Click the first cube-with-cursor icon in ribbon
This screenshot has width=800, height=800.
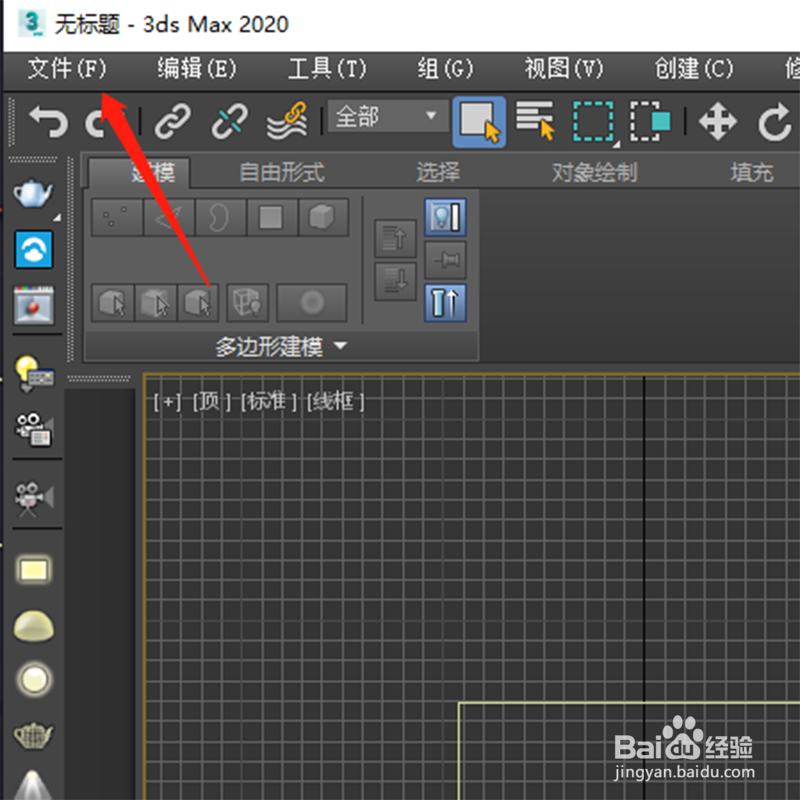113,303
